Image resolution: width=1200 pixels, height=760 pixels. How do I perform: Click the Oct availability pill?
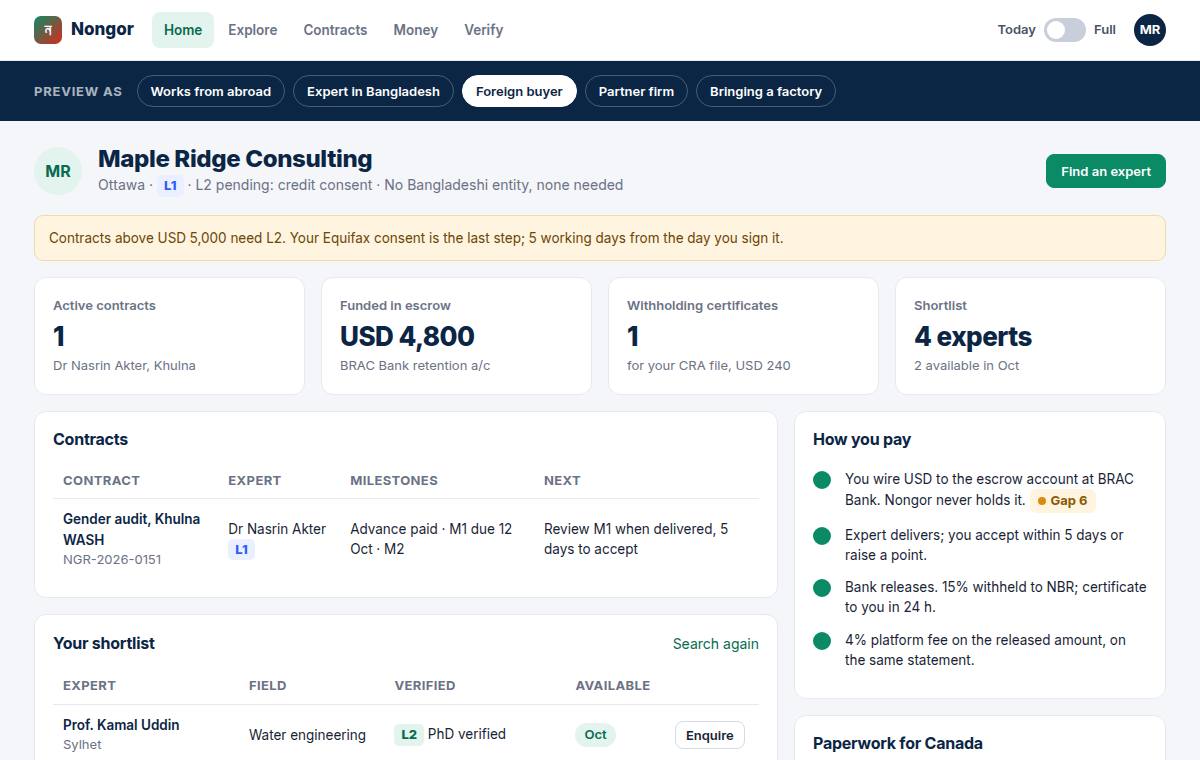coord(595,735)
